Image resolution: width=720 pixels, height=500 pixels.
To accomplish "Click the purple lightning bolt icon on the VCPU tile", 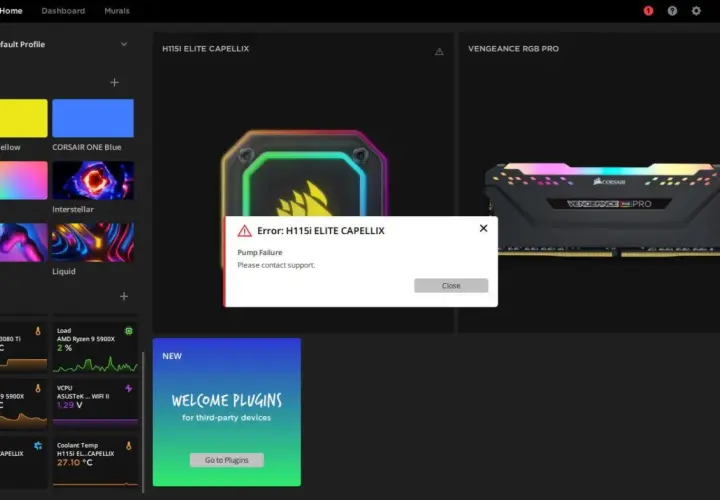I will coord(129,388).
